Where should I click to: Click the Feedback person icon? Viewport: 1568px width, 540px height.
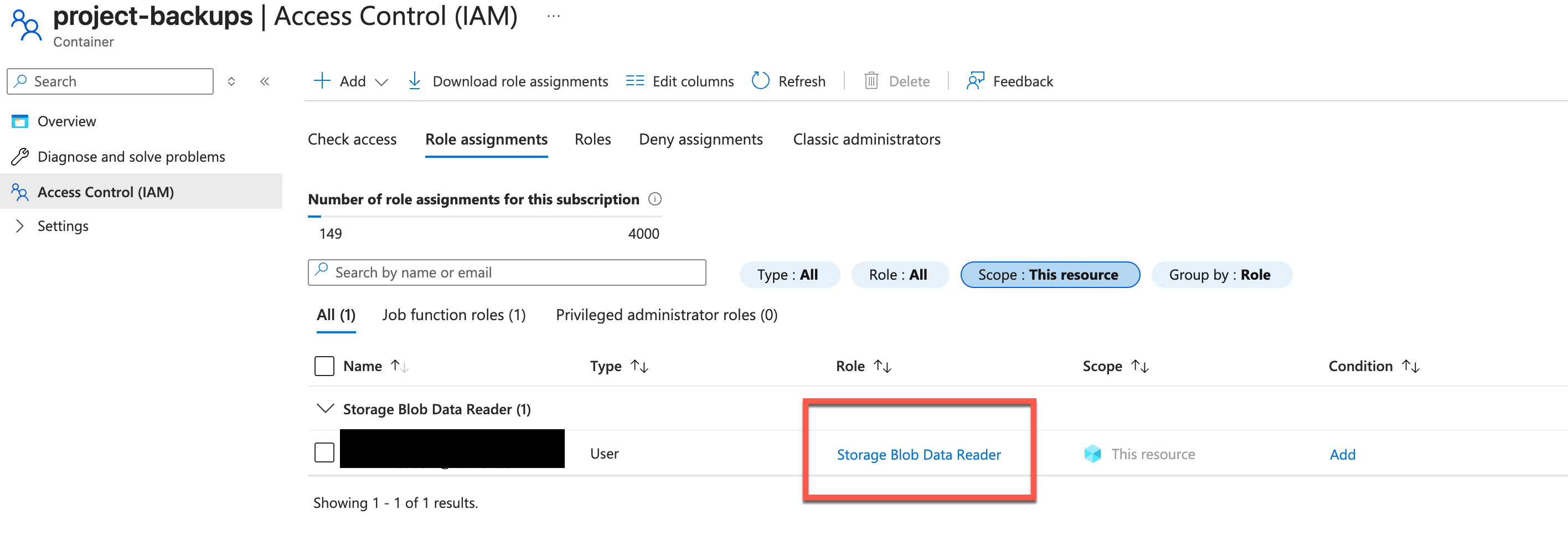pyautogui.click(x=974, y=81)
